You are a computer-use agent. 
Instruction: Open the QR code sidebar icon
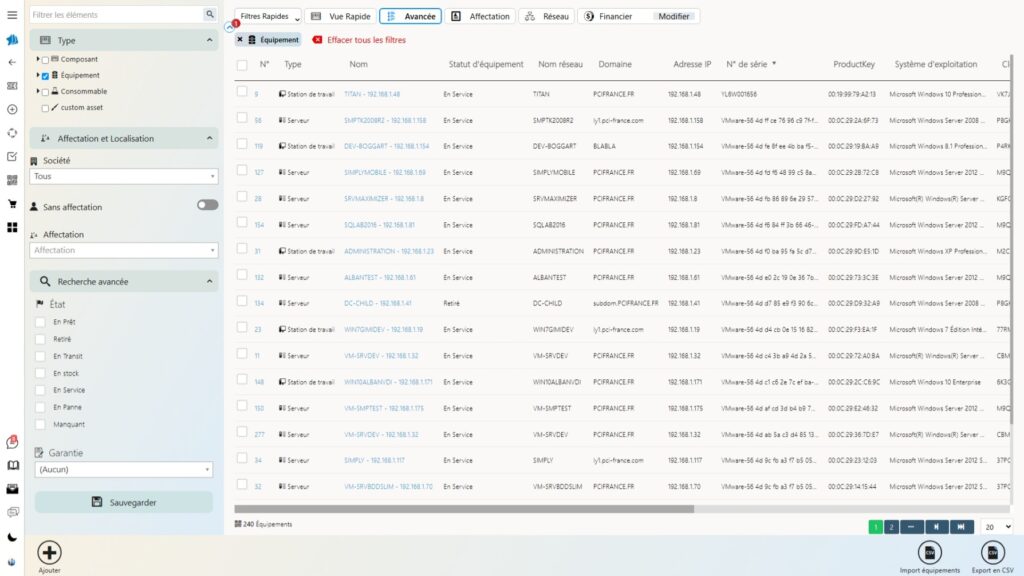12,180
